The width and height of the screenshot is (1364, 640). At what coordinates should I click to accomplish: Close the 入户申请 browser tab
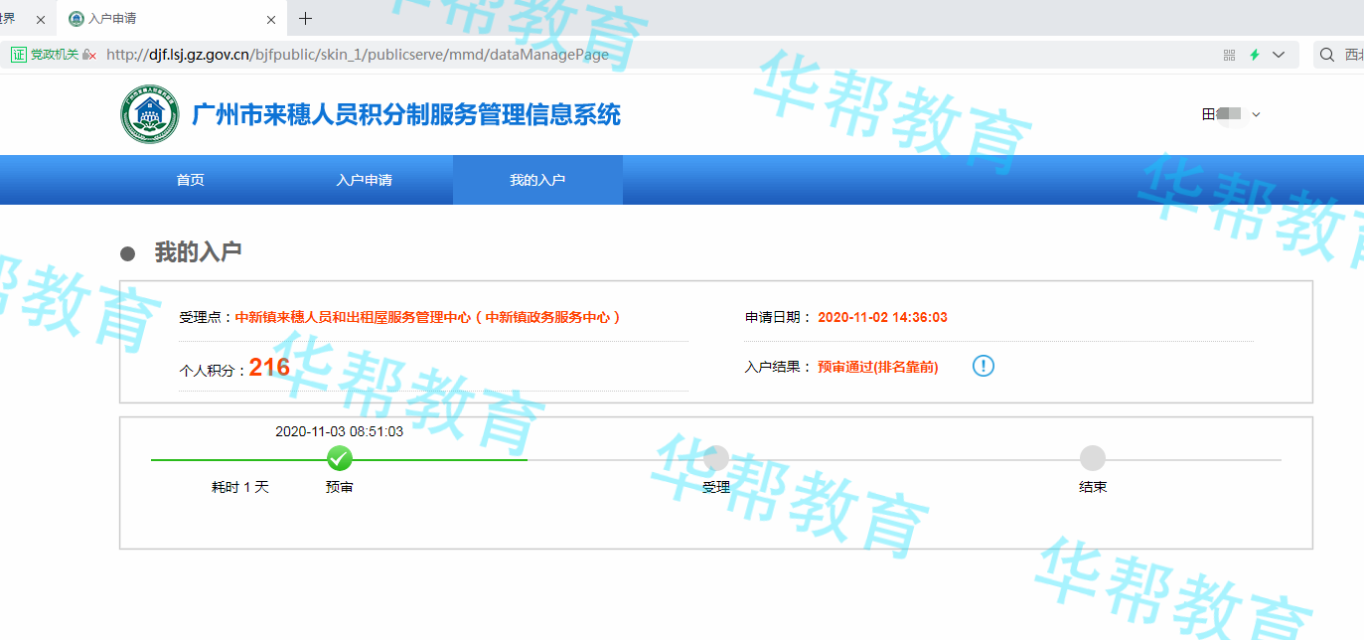pyautogui.click(x=271, y=19)
